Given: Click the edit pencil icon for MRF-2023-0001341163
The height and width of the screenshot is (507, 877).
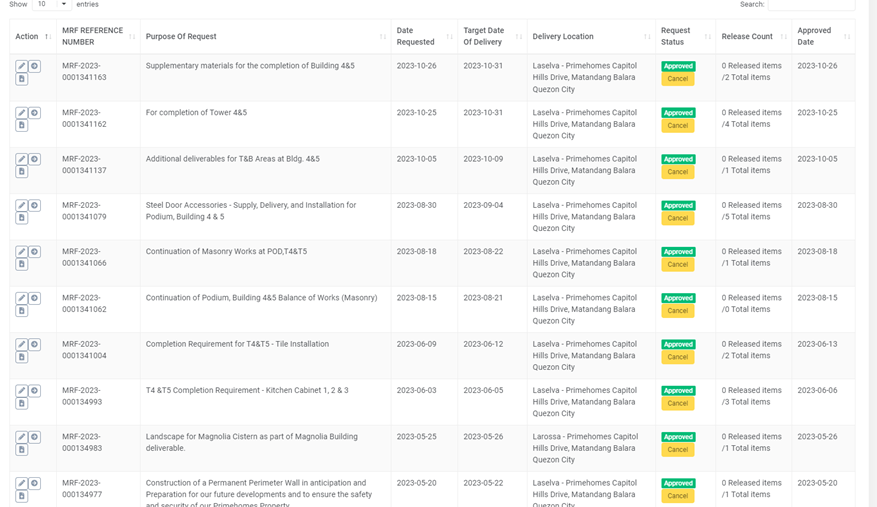Looking at the screenshot, I should click(x=21, y=67).
